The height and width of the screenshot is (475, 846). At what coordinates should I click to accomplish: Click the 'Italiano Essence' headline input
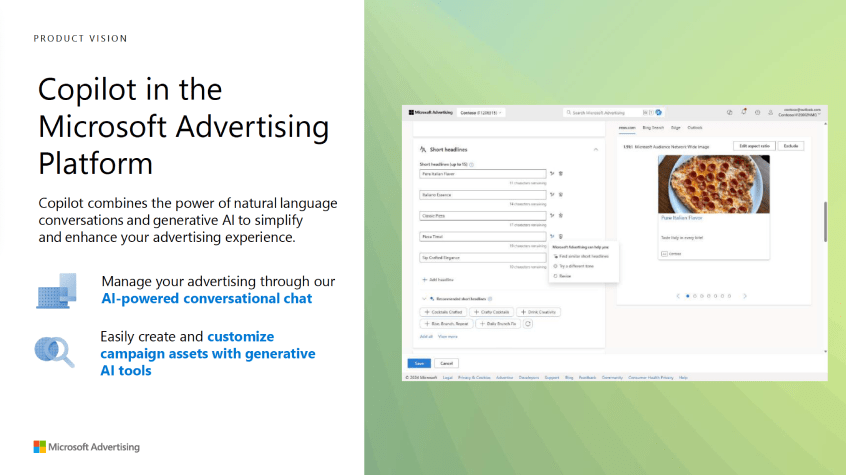click(483, 194)
